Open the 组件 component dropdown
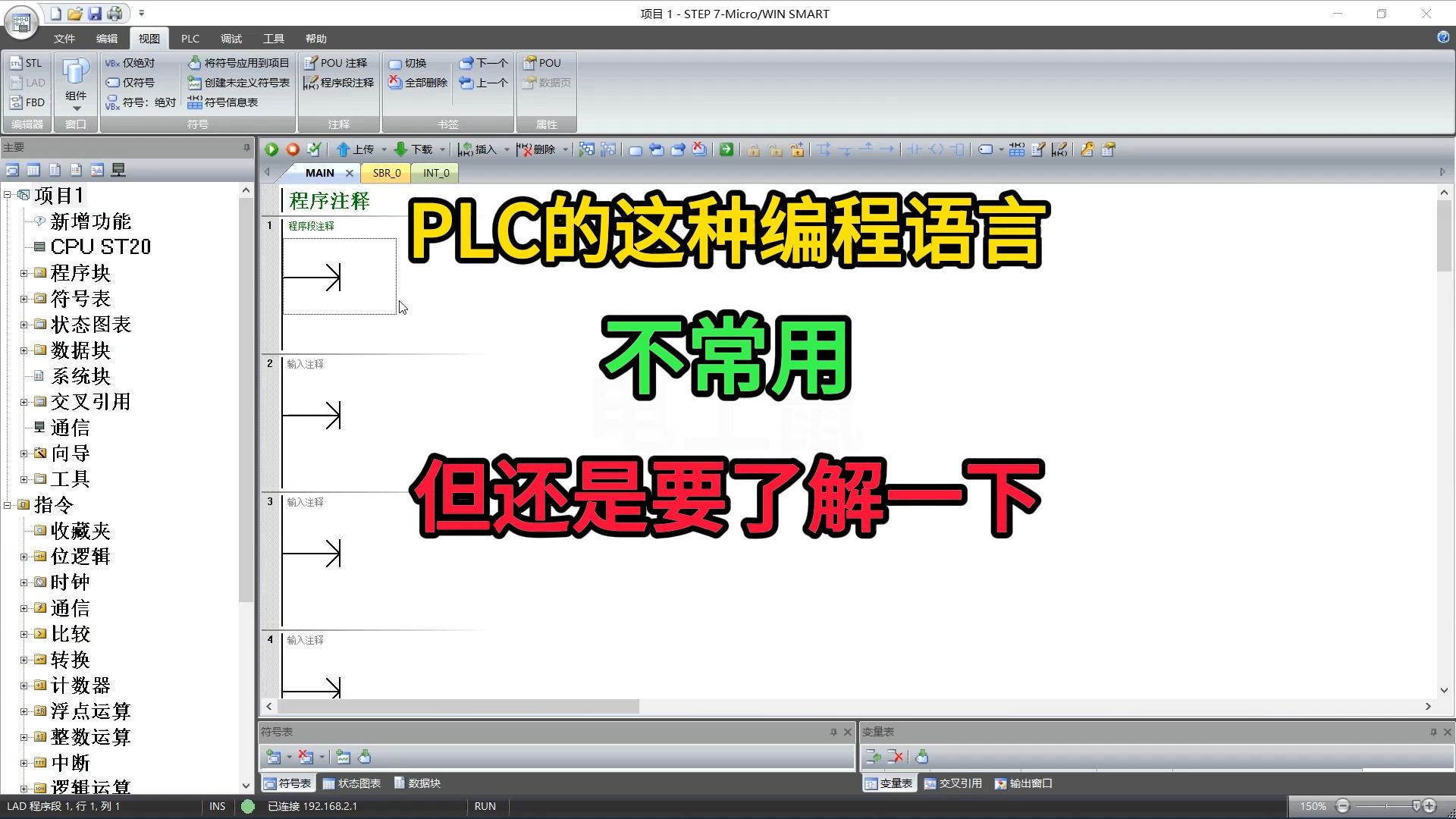This screenshot has height=819, width=1456. [x=76, y=85]
